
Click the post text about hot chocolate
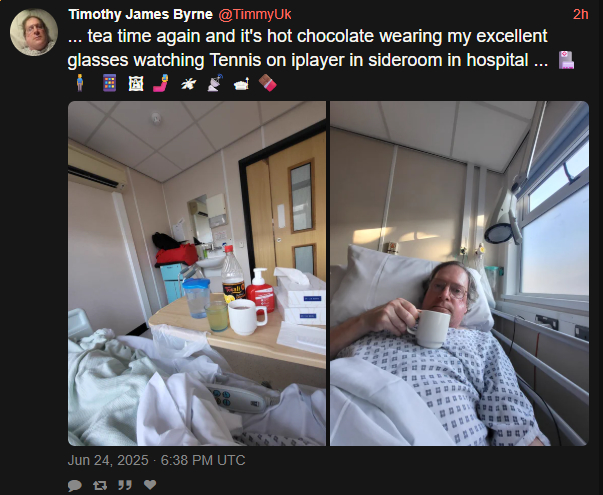(x=308, y=48)
